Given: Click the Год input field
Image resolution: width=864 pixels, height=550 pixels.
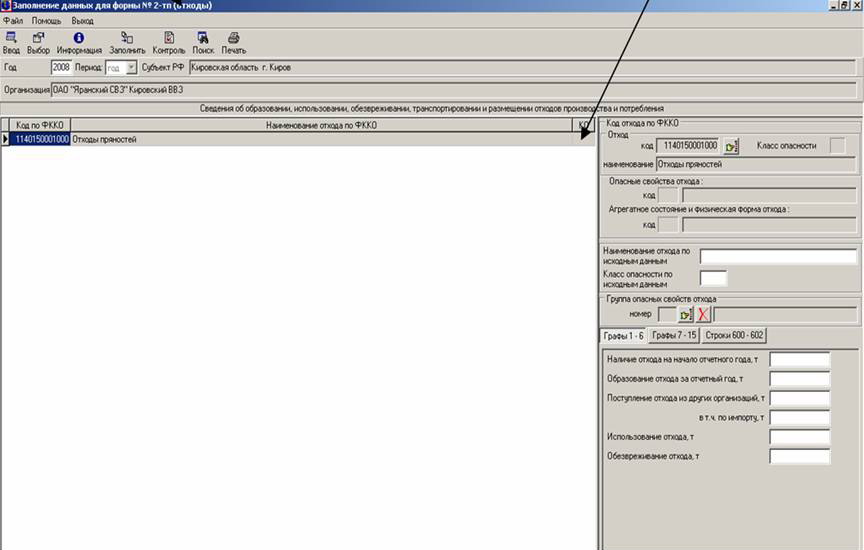Looking at the screenshot, I should click(61, 68).
